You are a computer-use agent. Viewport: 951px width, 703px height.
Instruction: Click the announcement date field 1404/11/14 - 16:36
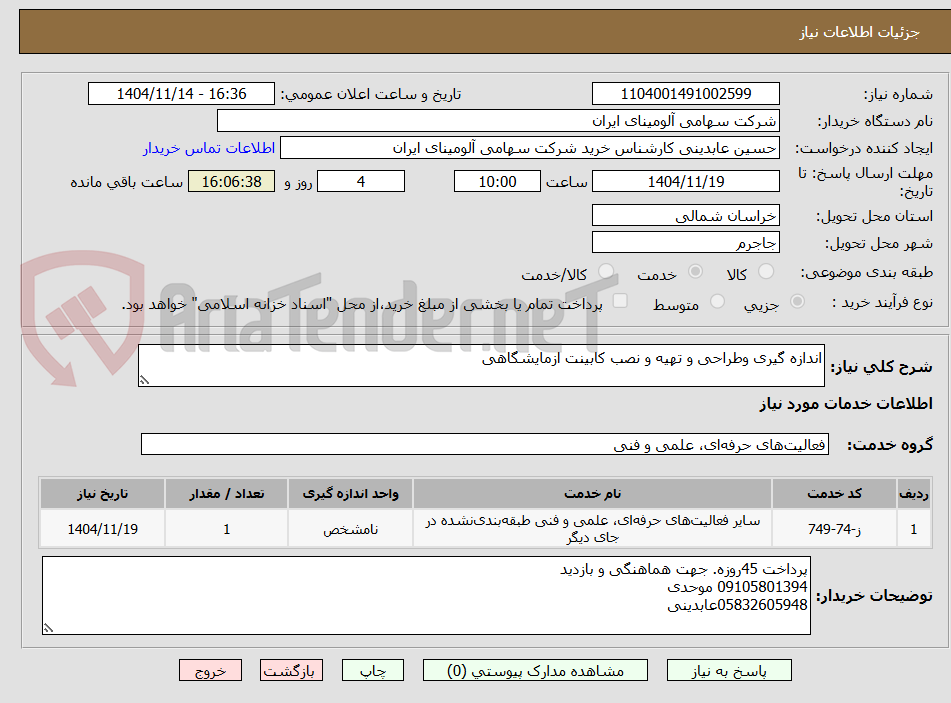click(x=181, y=94)
